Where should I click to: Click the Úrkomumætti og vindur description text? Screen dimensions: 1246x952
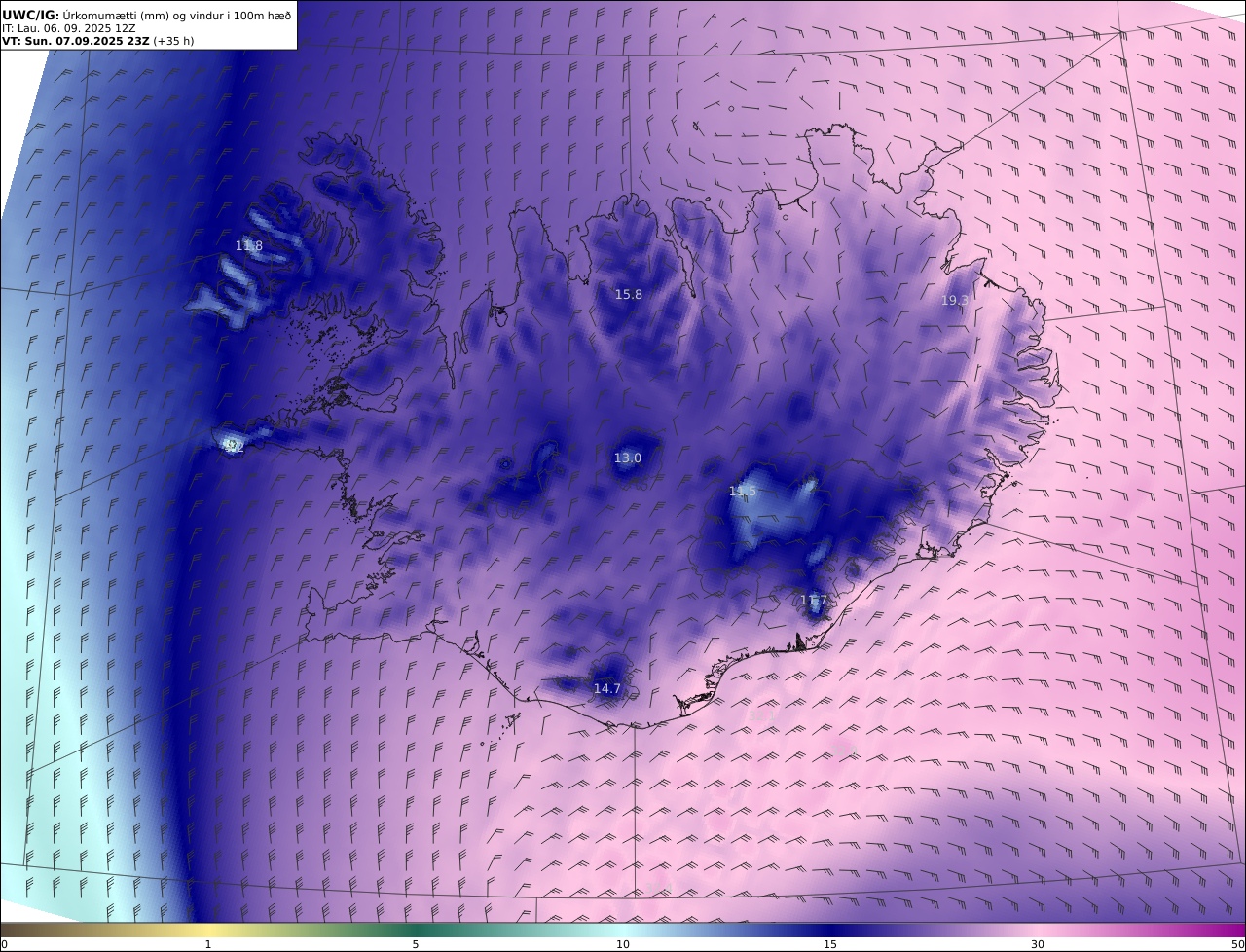tap(177, 15)
